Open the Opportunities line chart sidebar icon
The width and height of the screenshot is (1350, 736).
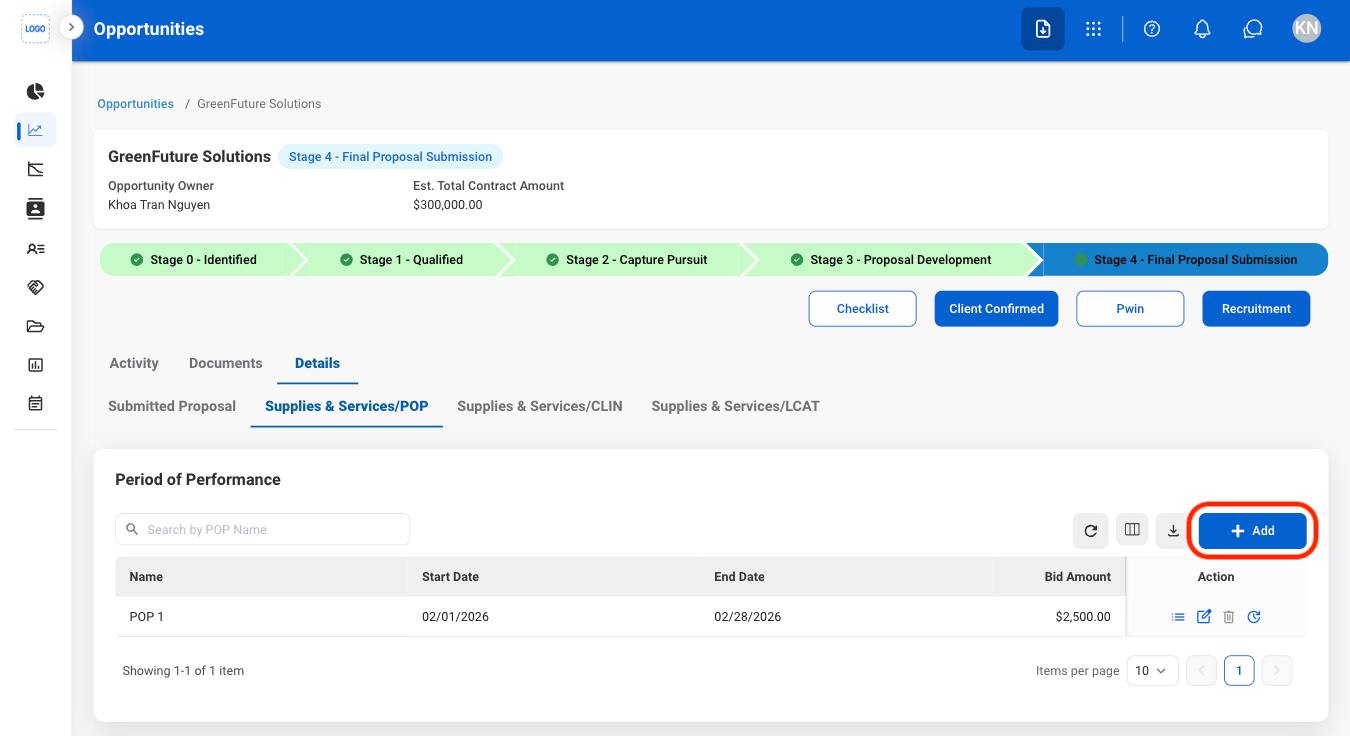35,130
